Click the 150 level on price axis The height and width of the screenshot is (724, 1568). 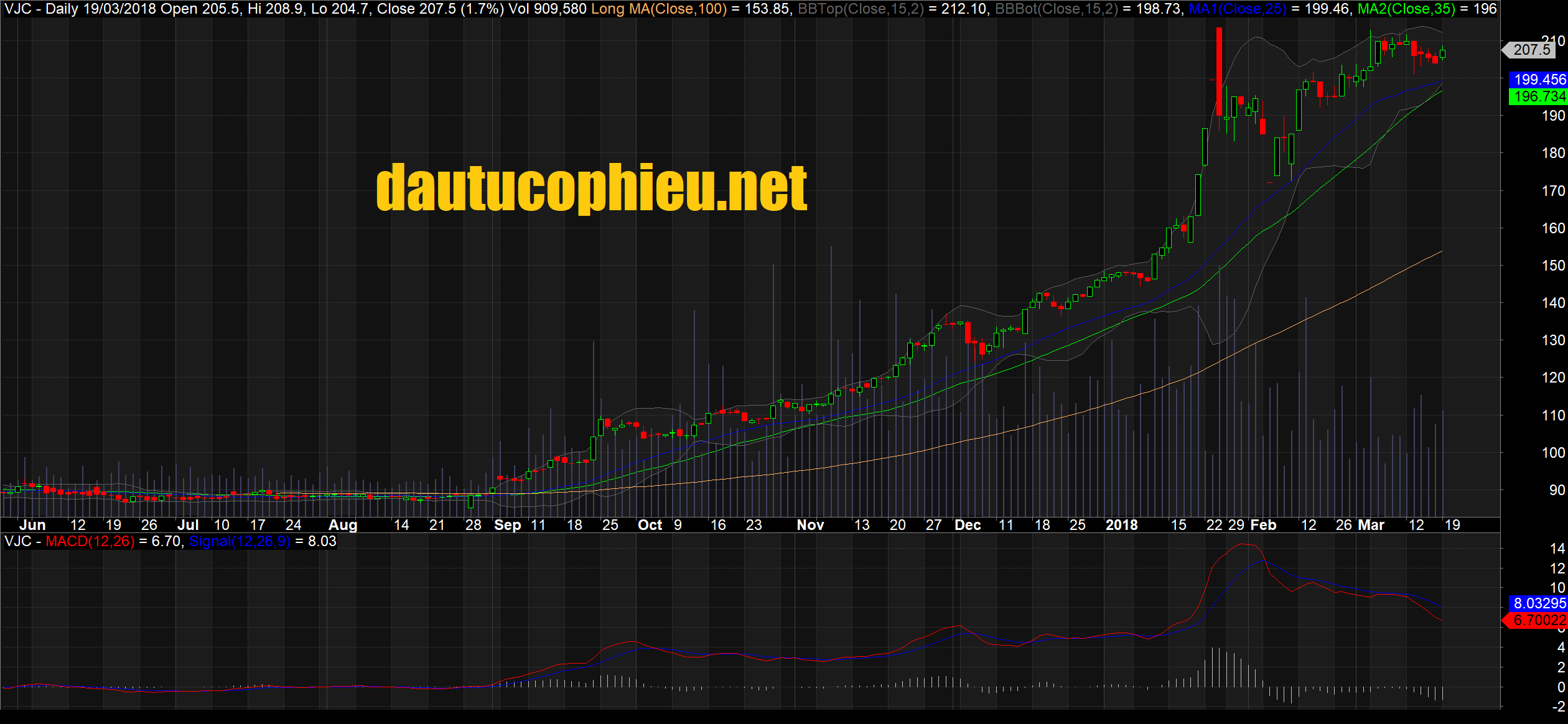(x=1553, y=266)
